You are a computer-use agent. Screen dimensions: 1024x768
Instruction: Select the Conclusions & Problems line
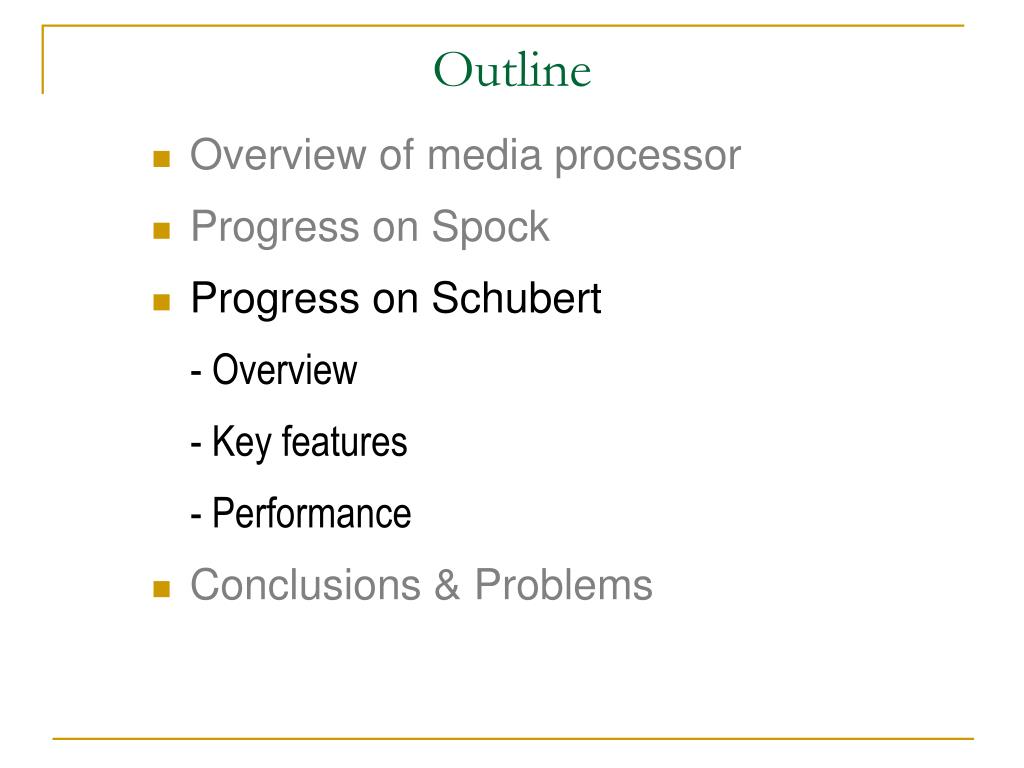click(421, 584)
